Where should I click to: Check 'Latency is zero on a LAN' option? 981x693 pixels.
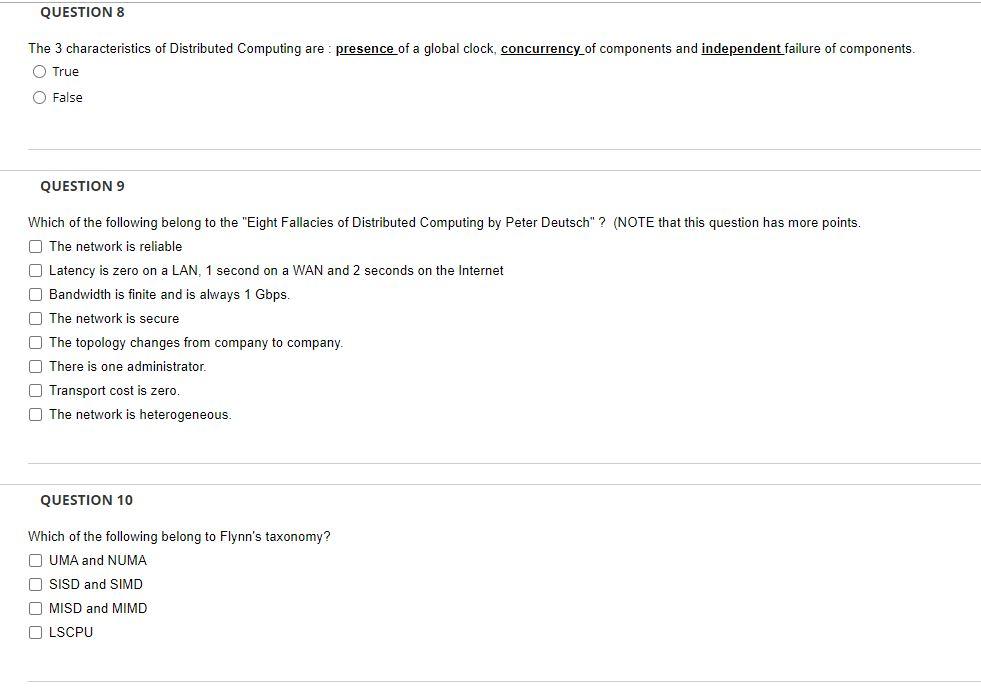point(34,270)
